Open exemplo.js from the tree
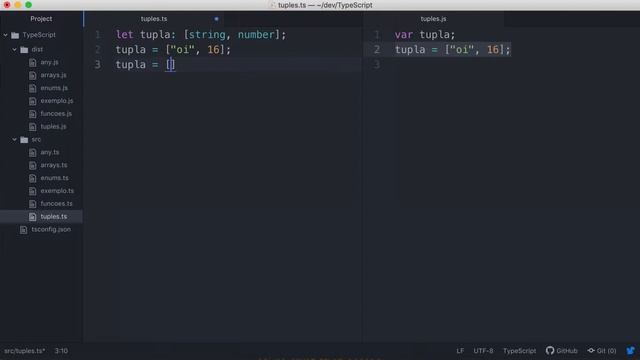Viewport: 640px width, 360px height. click(57, 101)
